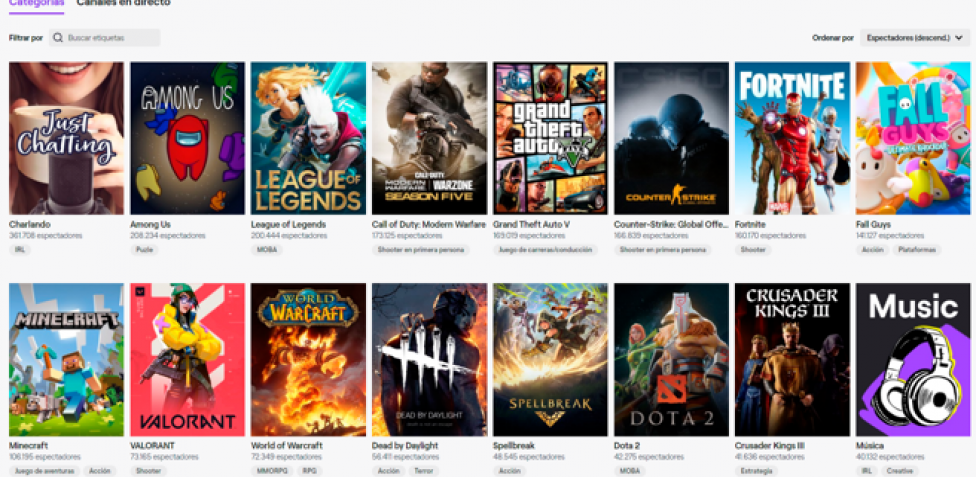This screenshot has width=976, height=477.
Task: Click Call of Duty: Modern Warfare title
Action: point(429,224)
